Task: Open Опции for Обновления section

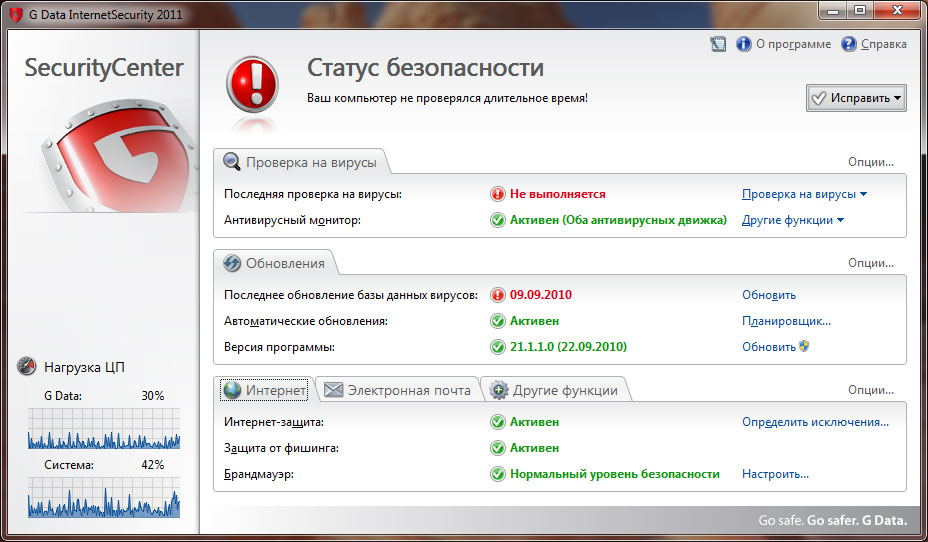Action: click(871, 263)
